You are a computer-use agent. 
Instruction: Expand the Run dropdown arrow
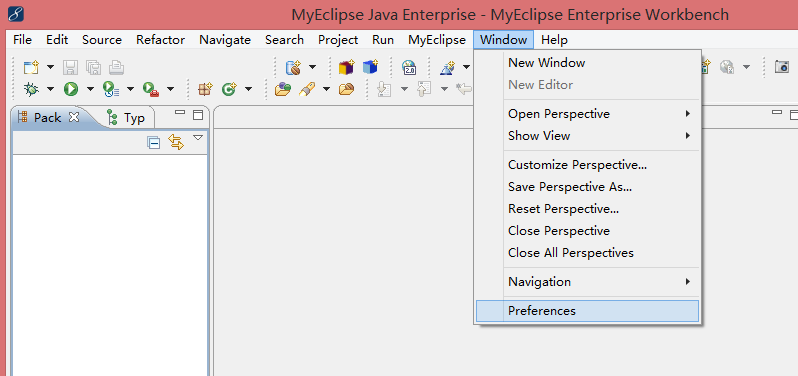click(90, 90)
